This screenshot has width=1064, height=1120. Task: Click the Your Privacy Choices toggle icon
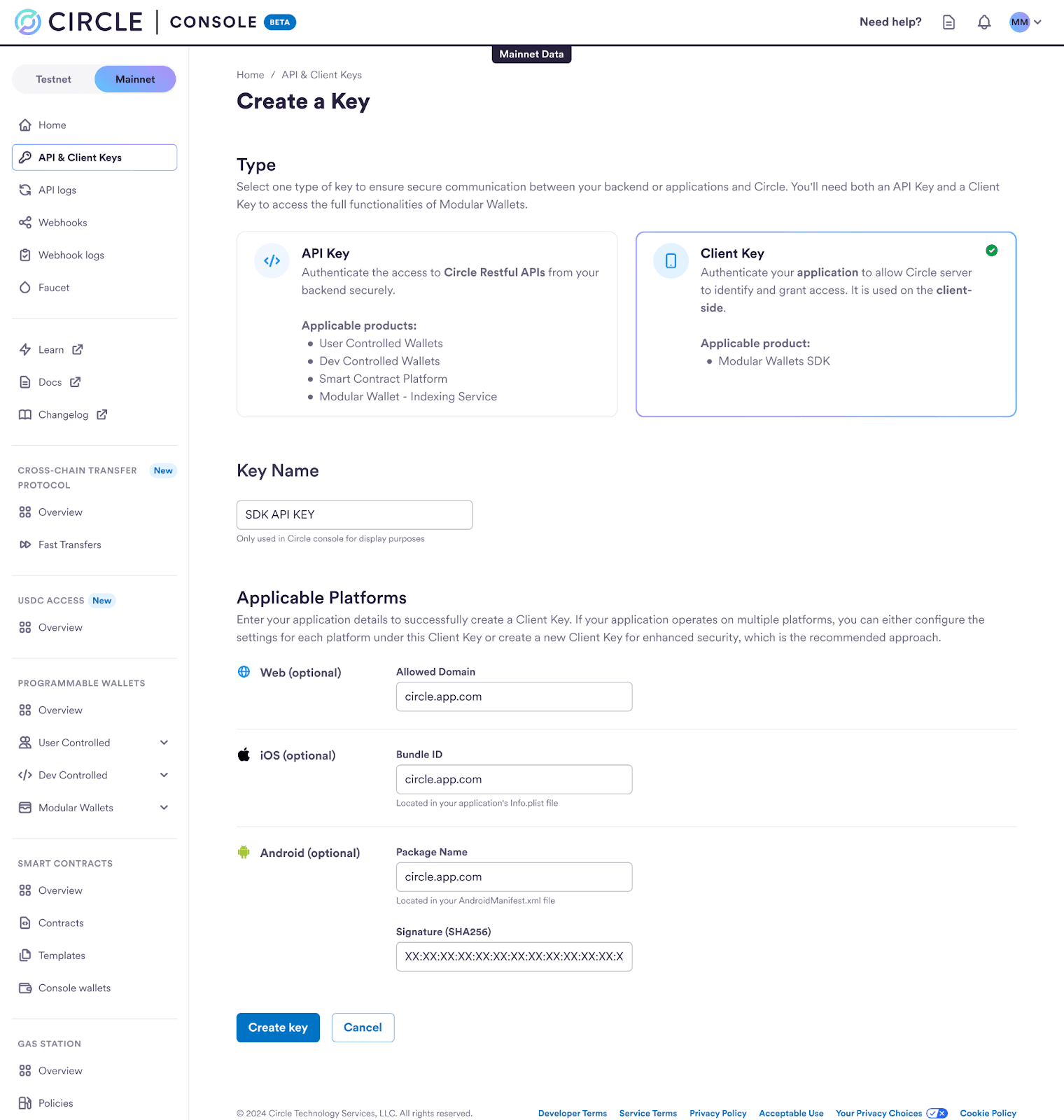(937, 1113)
